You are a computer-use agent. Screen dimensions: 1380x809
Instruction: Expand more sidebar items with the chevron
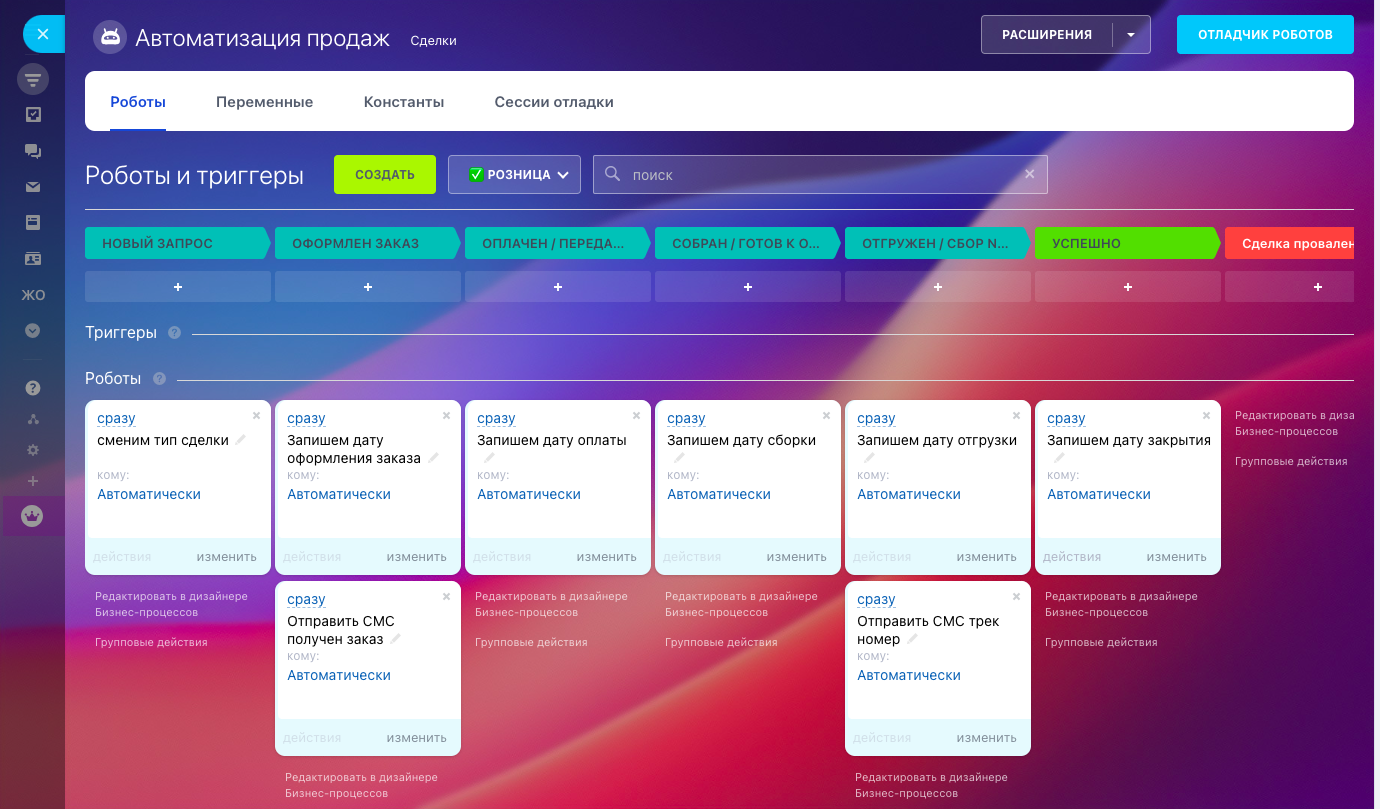33,330
